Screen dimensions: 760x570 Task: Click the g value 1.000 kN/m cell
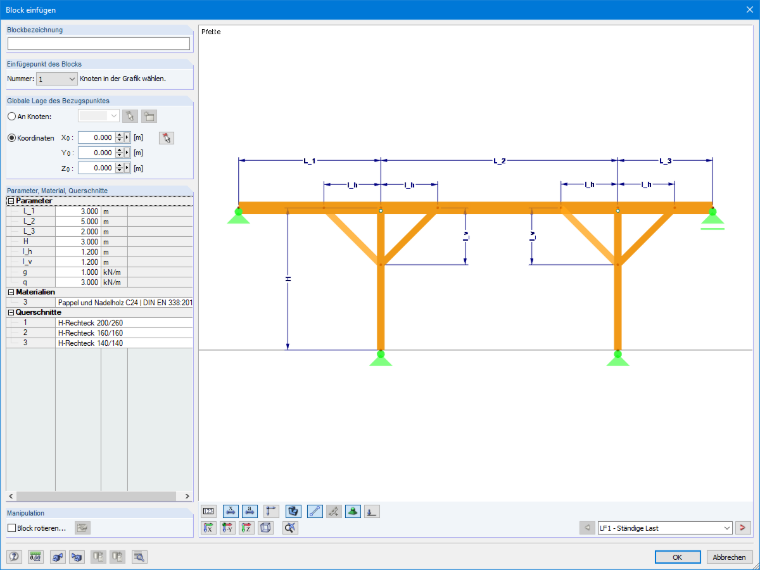click(78, 272)
